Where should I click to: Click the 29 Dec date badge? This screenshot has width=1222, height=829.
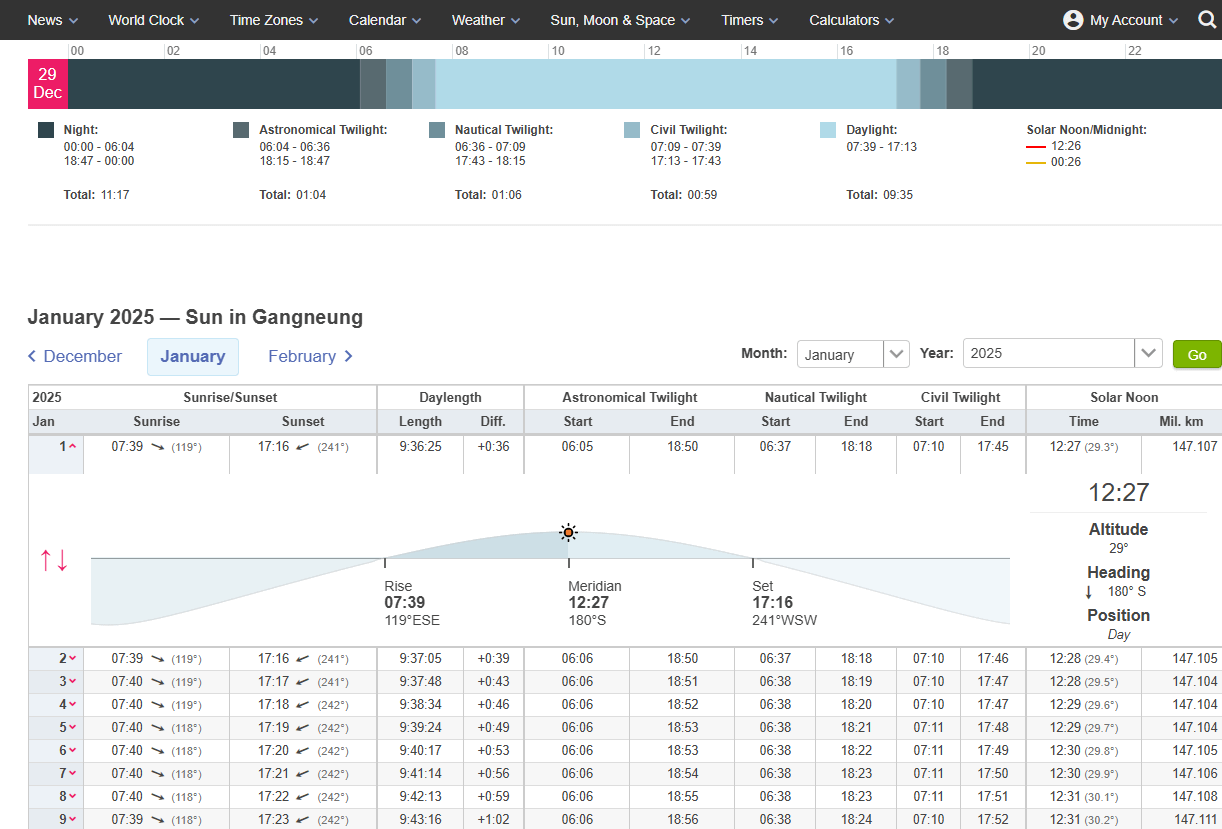pos(47,83)
